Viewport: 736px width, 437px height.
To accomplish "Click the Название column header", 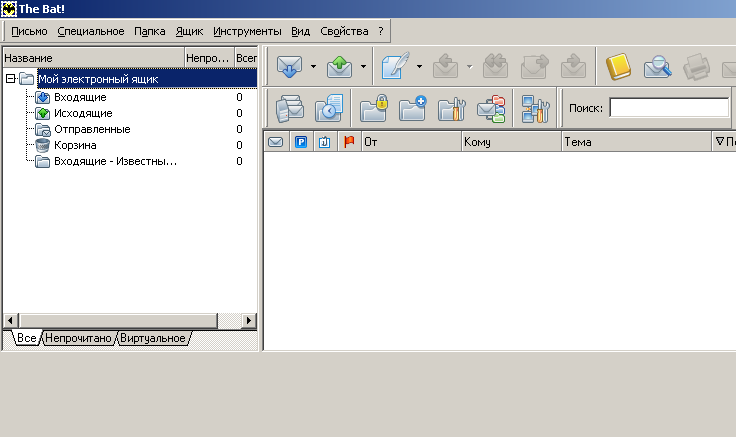I will 93,58.
